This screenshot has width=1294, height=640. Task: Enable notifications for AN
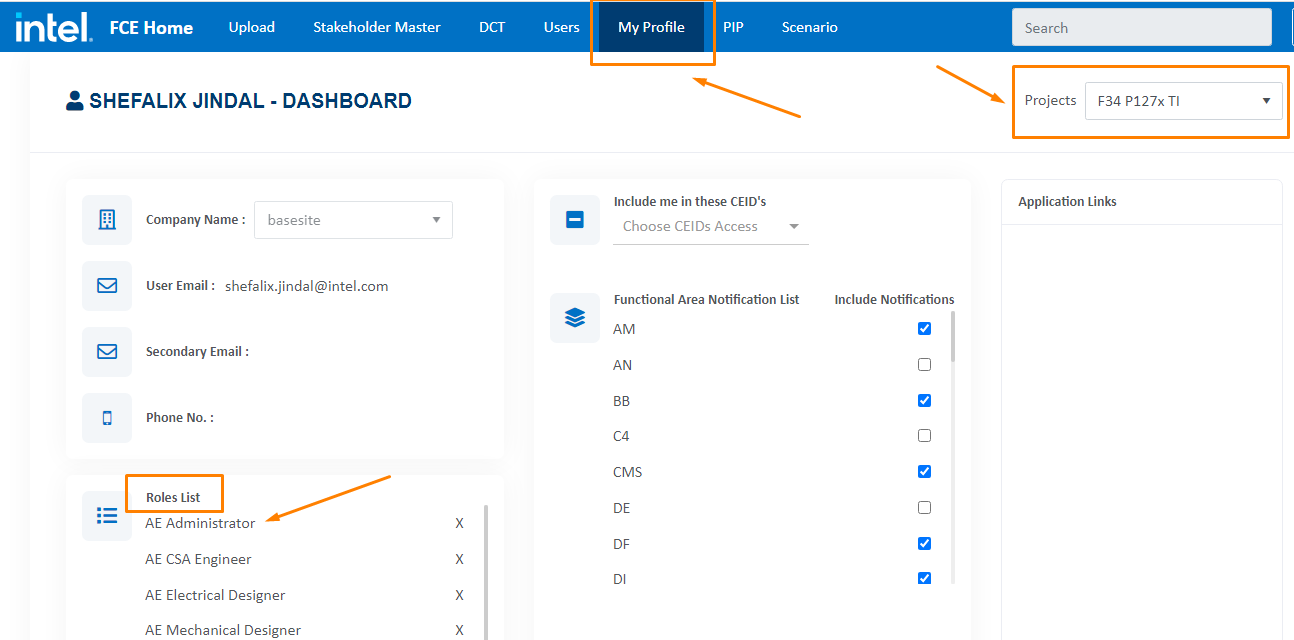point(924,365)
